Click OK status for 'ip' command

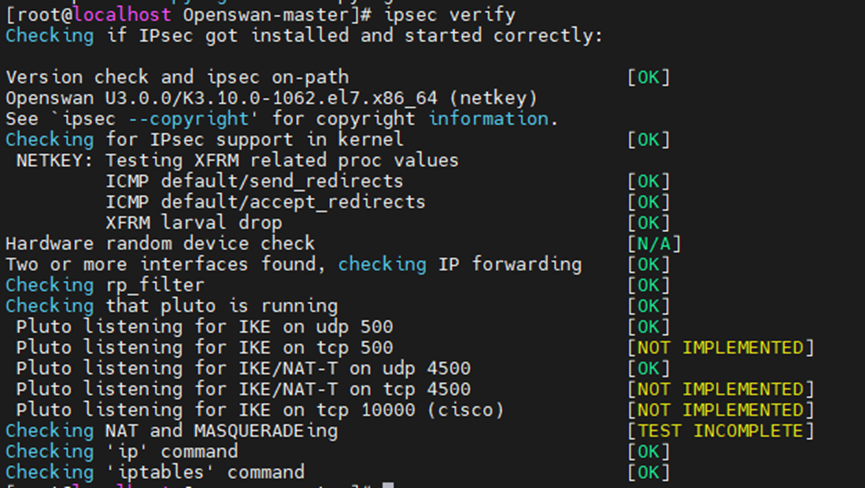coord(649,452)
